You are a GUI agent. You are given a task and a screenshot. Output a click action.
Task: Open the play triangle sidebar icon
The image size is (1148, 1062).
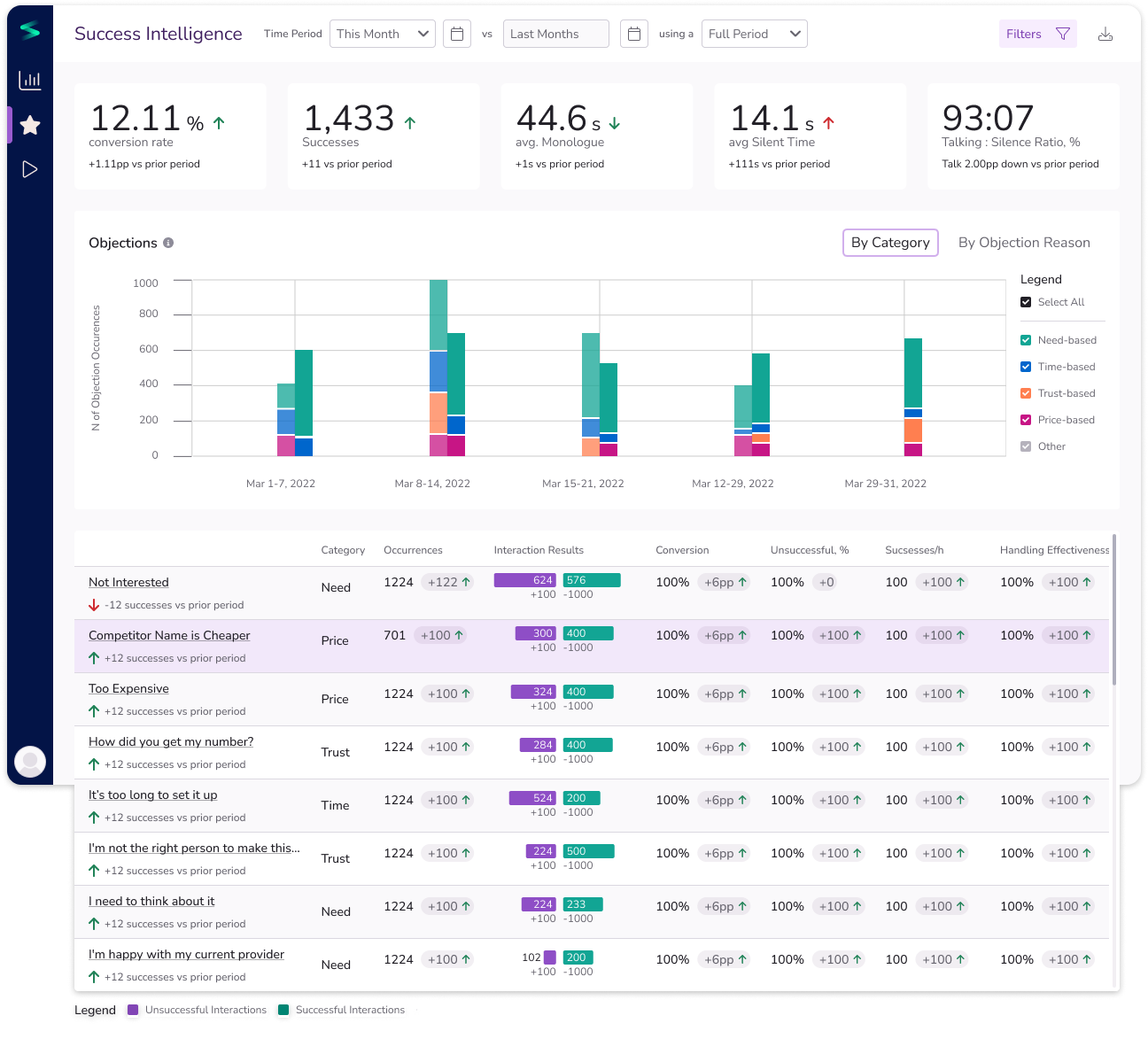30,169
